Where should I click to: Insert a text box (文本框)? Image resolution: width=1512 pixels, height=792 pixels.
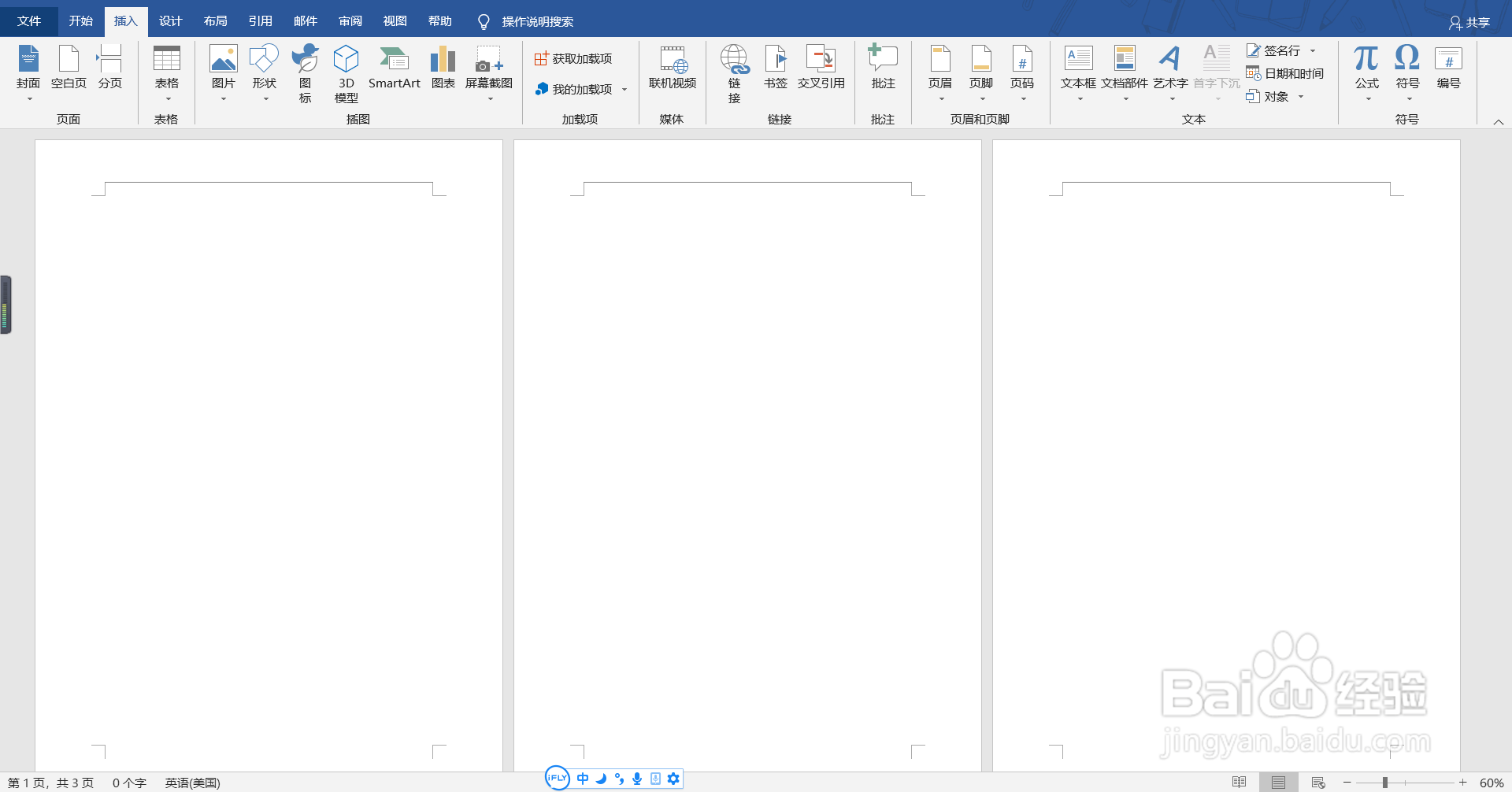(x=1078, y=72)
